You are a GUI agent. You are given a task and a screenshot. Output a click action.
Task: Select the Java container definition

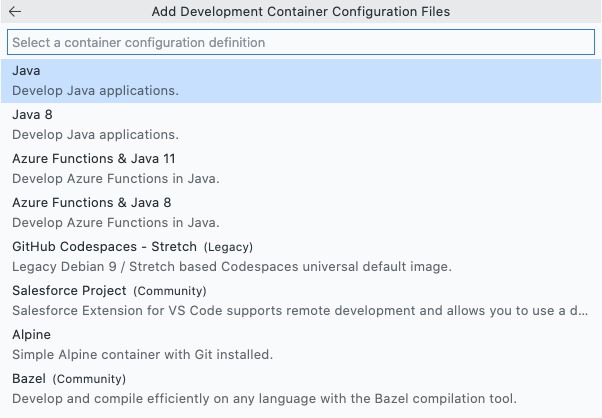pyautogui.click(x=26, y=71)
